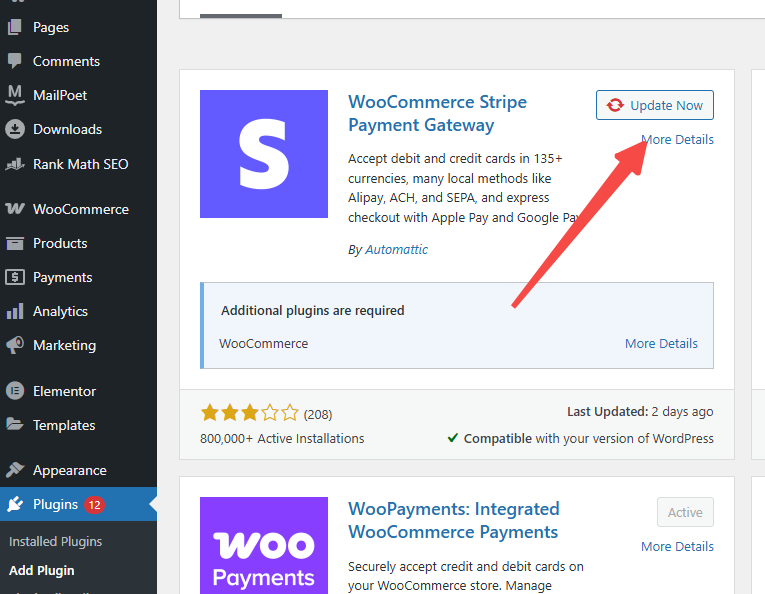This screenshot has height=594, width=765.
Task: Click the Stripe plugin logo thumbnail
Action: click(x=264, y=154)
